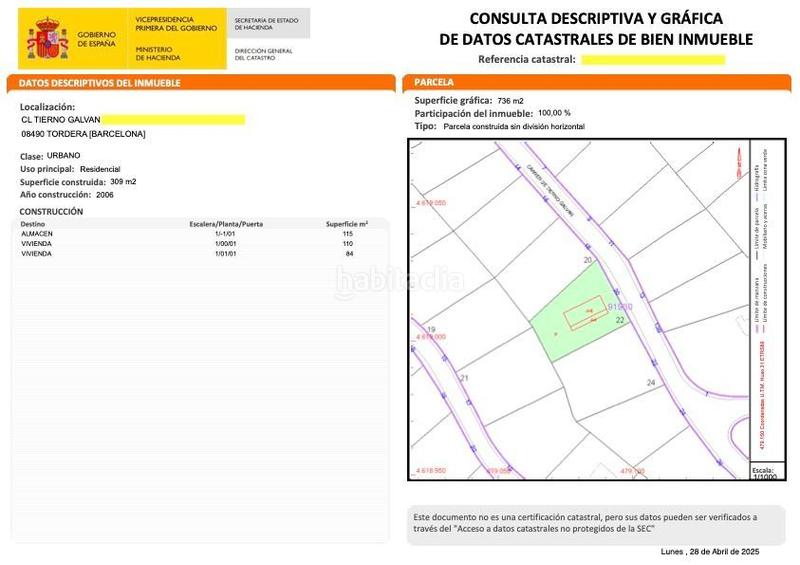This screenshot has height=565, width=800.
Task: Click the highlighted Referencia catastral field
Action: click(x=652, y=60)
